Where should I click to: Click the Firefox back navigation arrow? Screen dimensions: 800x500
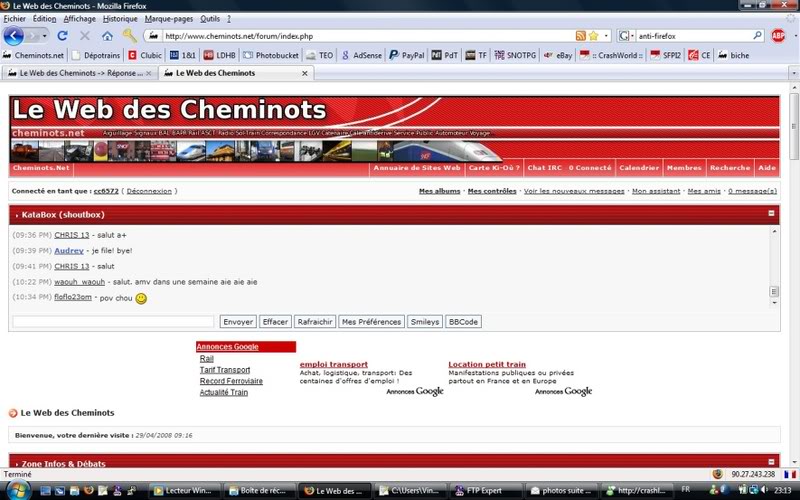13,36
